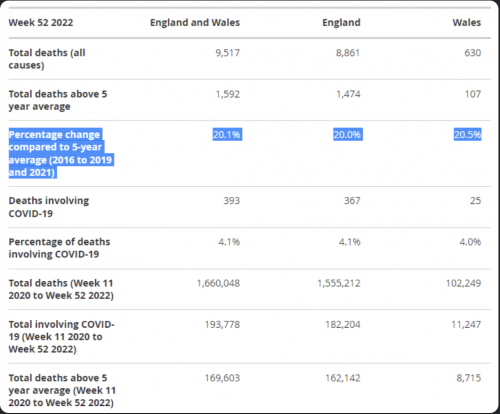The height and width of the screenshot is (414, 500).
Task: Click the value 102,249
Action: (463, 283)
